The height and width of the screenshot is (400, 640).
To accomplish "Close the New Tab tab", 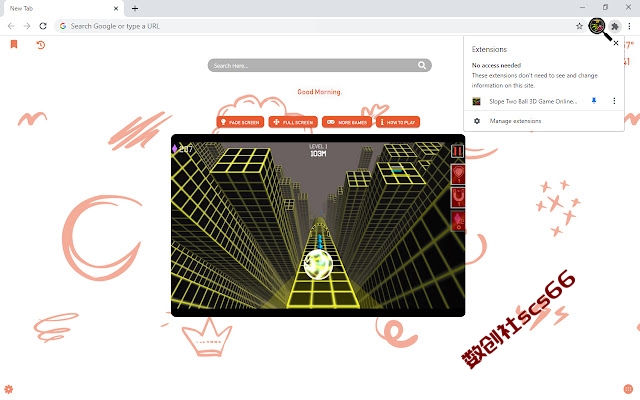I will [x=116, y=8].
